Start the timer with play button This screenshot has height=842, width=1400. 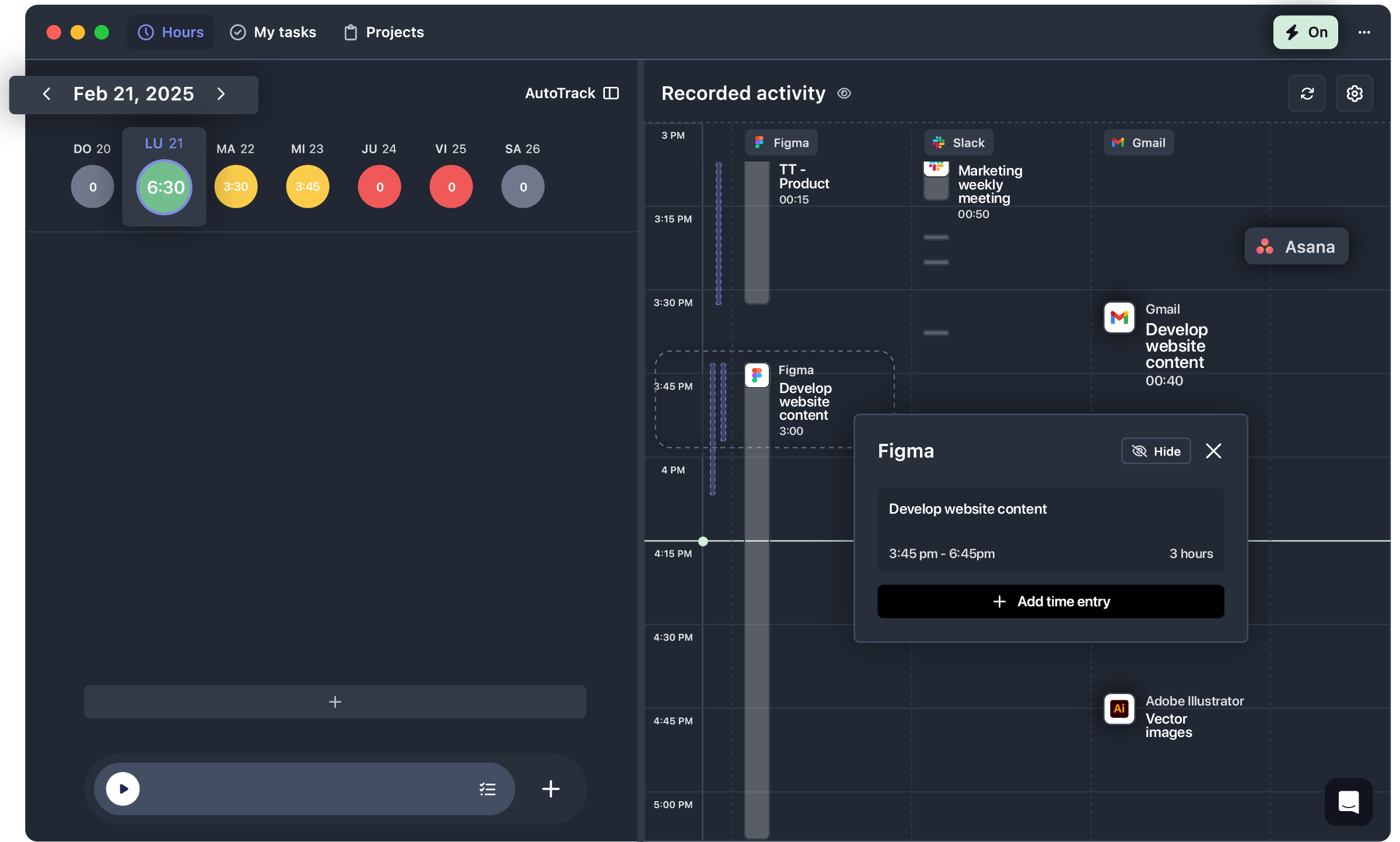[123, 789]
